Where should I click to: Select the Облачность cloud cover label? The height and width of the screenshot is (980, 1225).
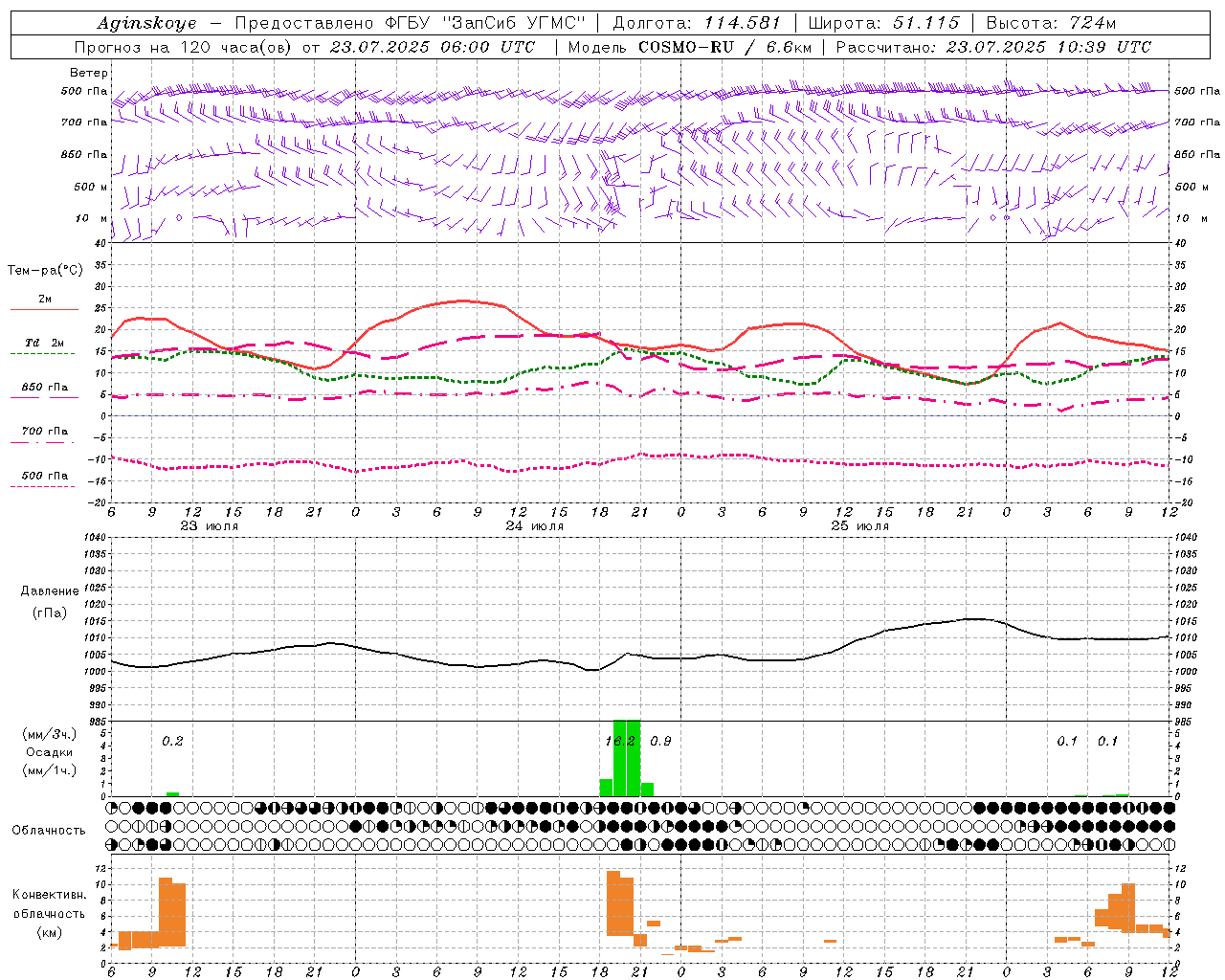point(49,830)
